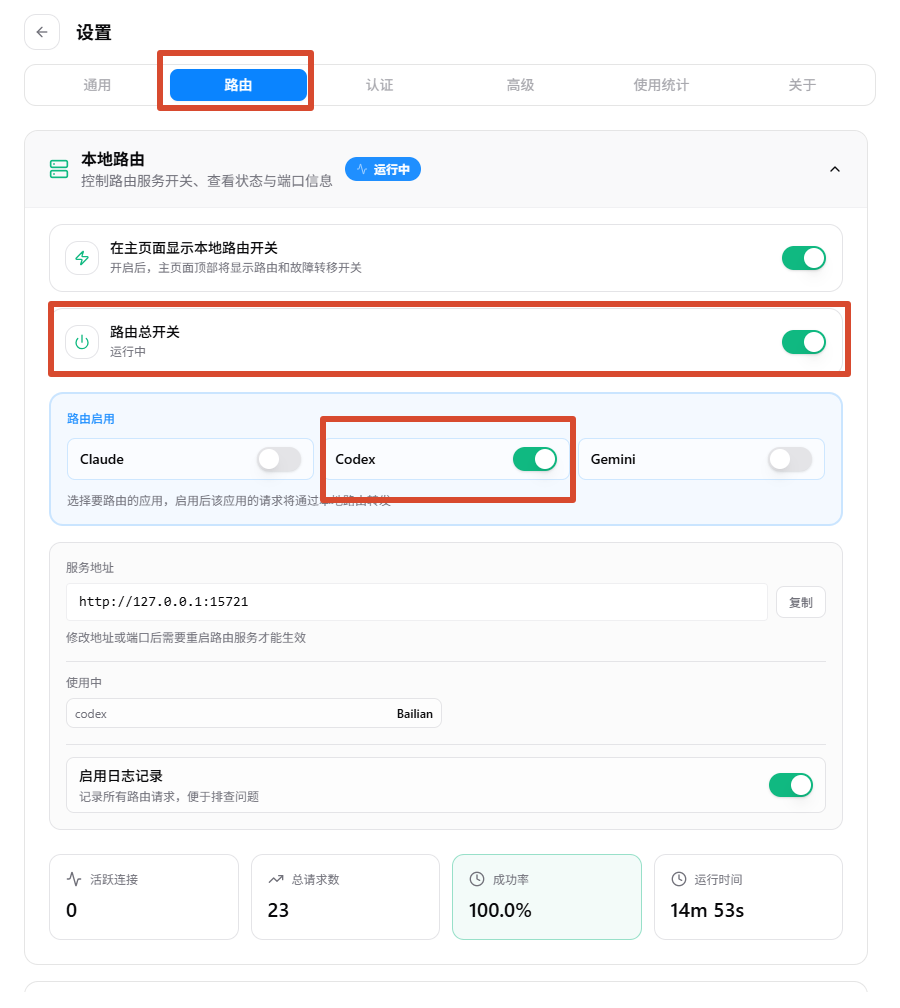The height and width of the screenshot is (1008, 900).
Task: Click the trend icon beside 总请求数
Action: (x=276, y=879)
